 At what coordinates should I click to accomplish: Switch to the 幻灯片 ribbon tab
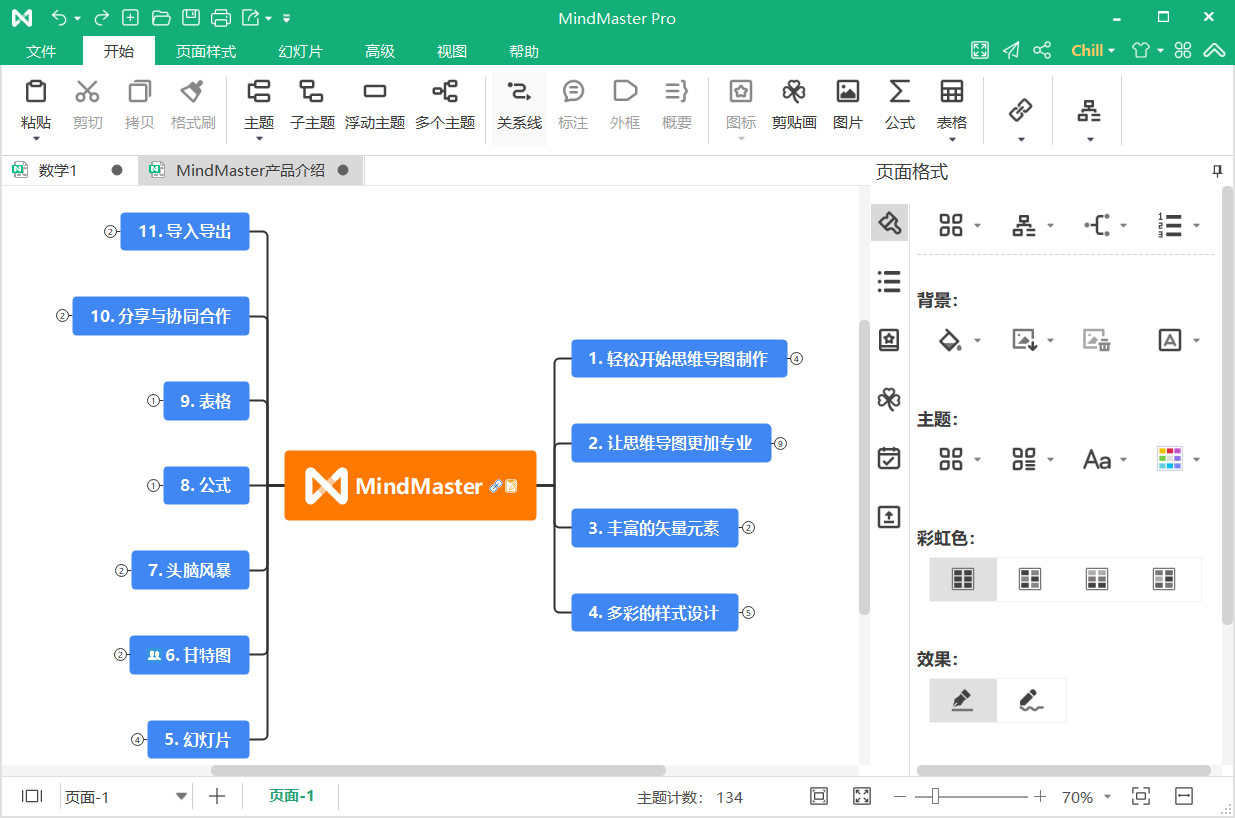[301, 51]
